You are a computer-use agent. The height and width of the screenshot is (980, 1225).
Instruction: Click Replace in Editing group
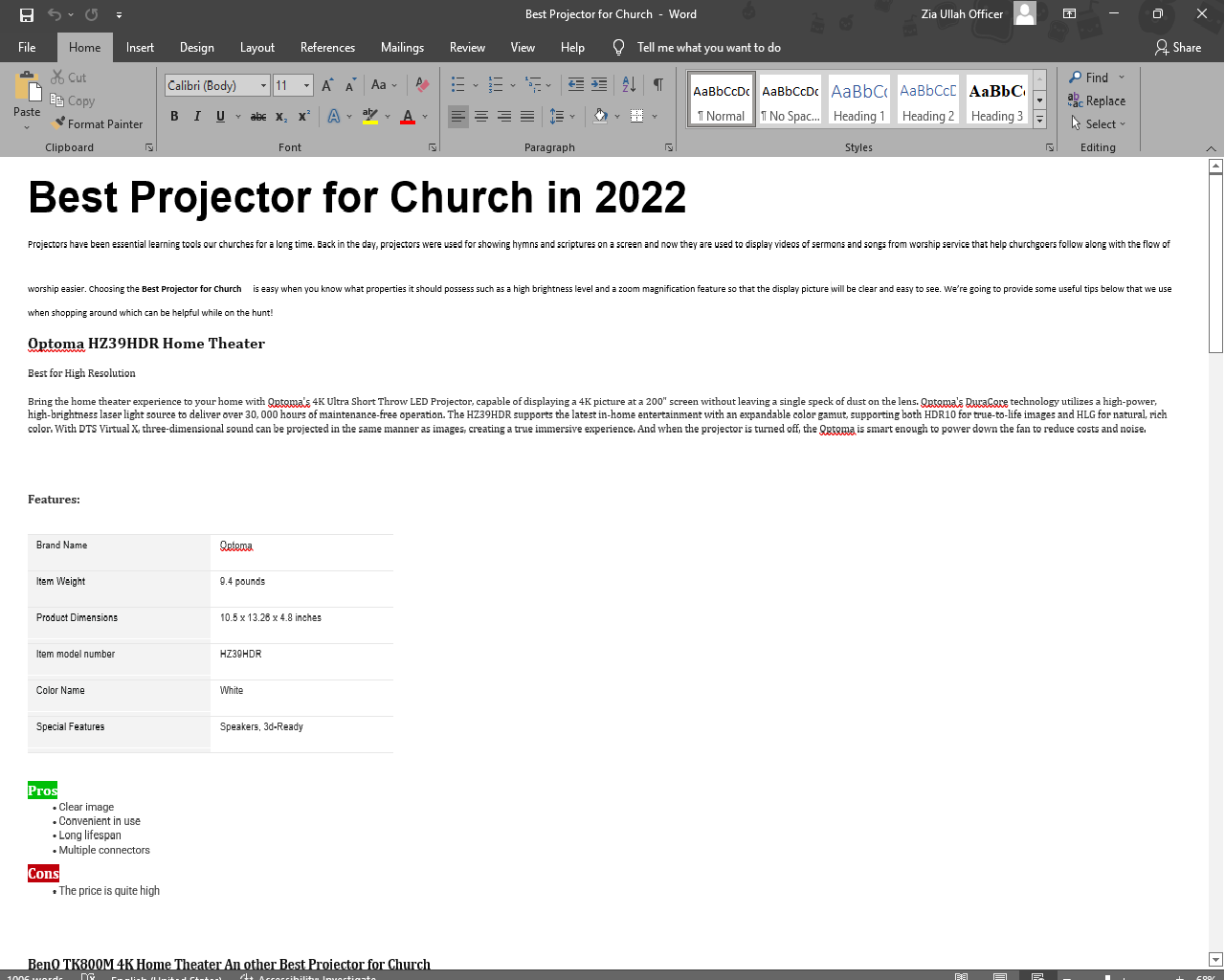1097,100
